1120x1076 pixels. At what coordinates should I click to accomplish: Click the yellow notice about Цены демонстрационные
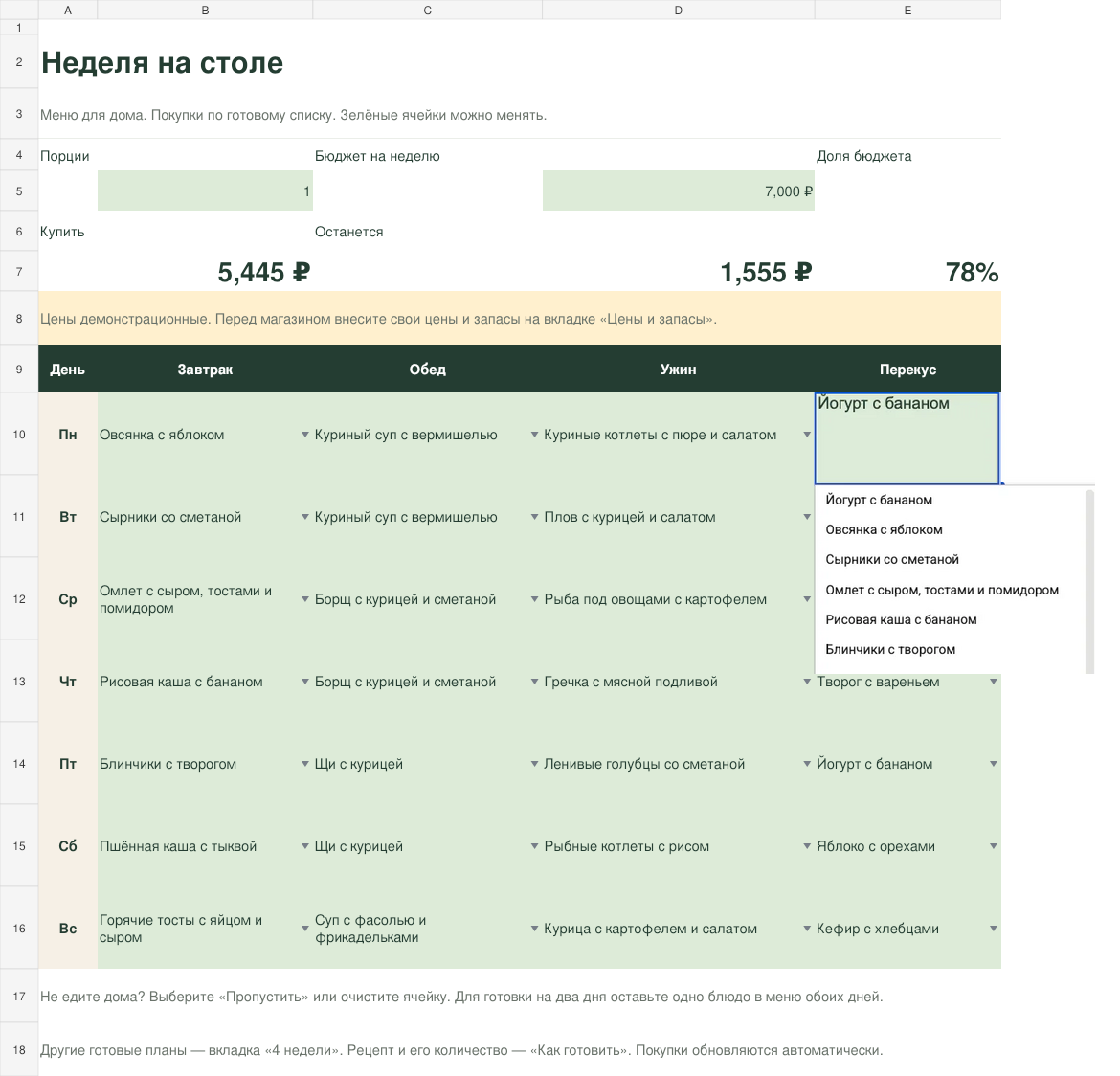pos(519,319)
